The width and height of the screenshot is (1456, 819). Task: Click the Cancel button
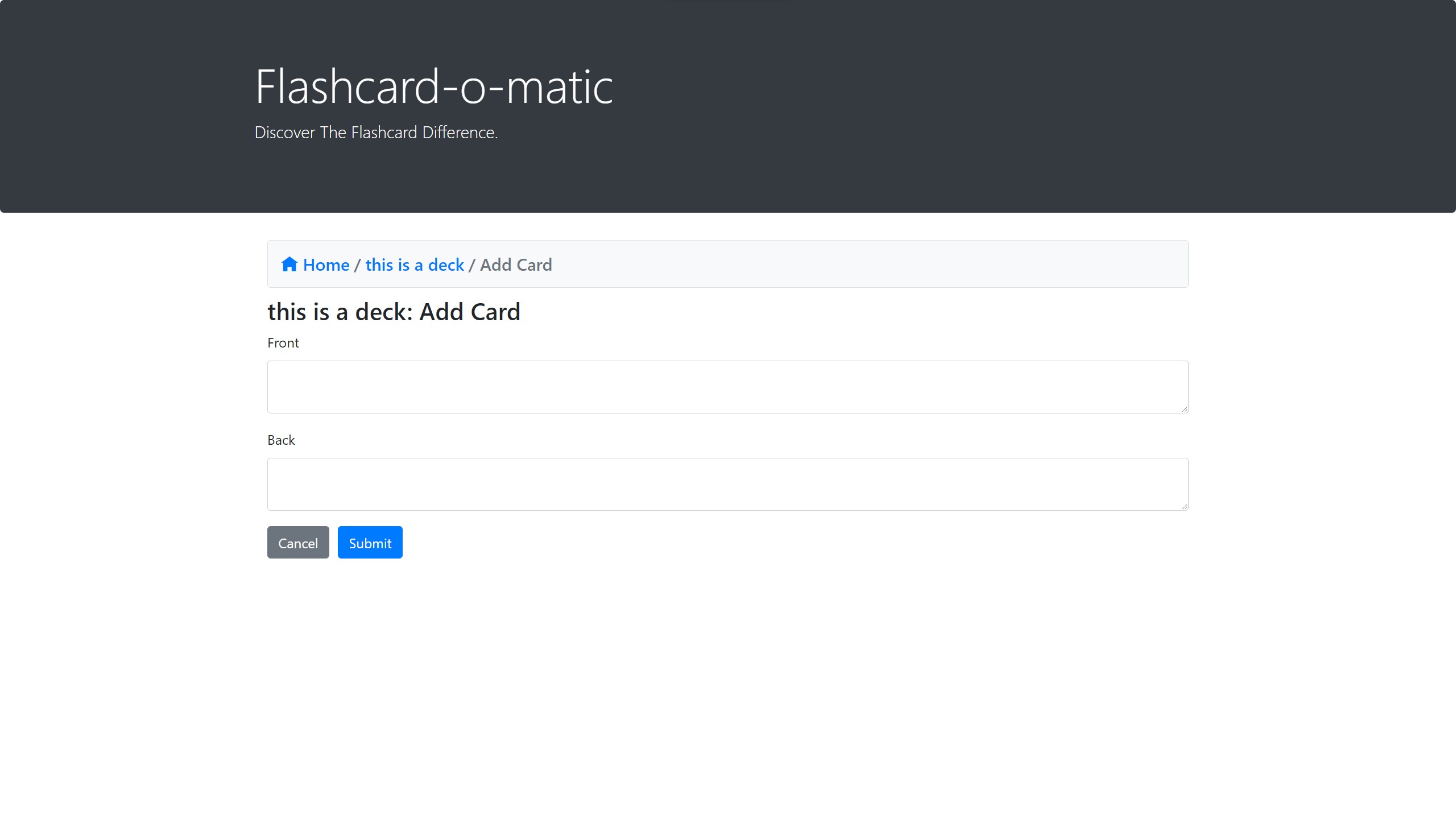(298, 543)
